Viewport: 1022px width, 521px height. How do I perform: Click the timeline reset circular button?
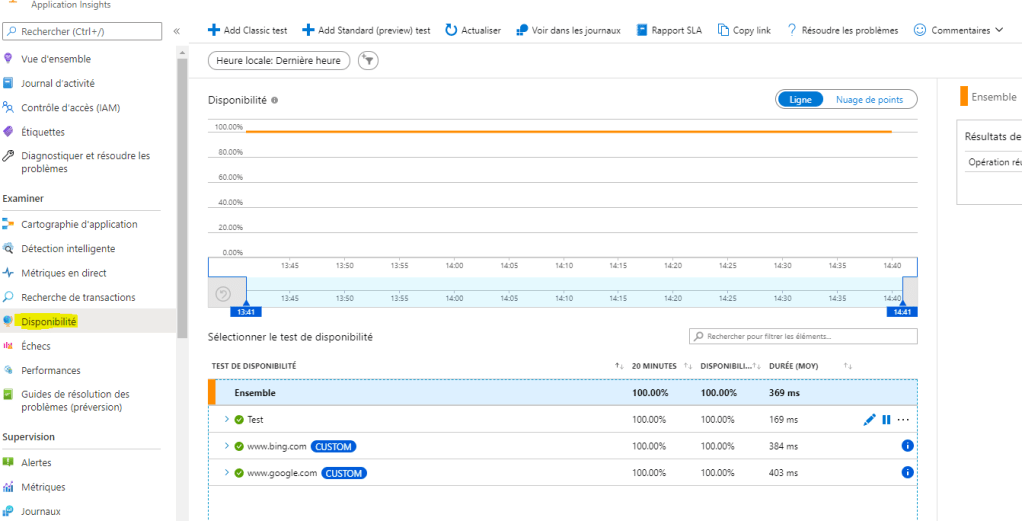pos(224,294)
